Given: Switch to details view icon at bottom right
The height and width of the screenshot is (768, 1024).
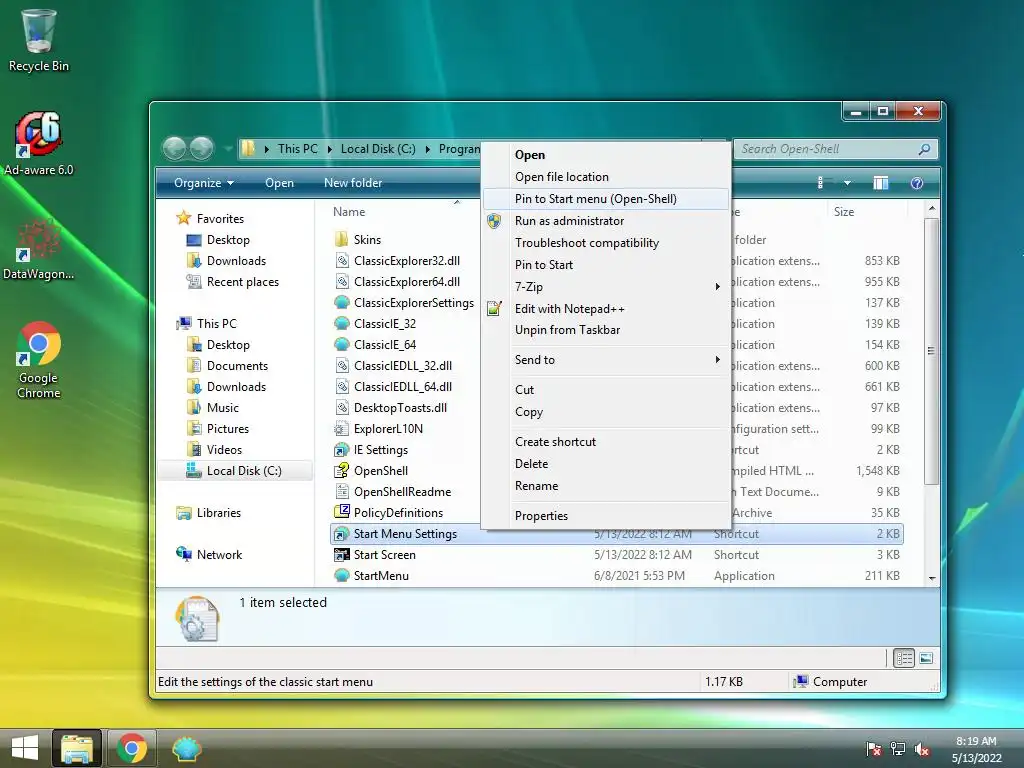Looking at the screenshot, I should point(904,658).
